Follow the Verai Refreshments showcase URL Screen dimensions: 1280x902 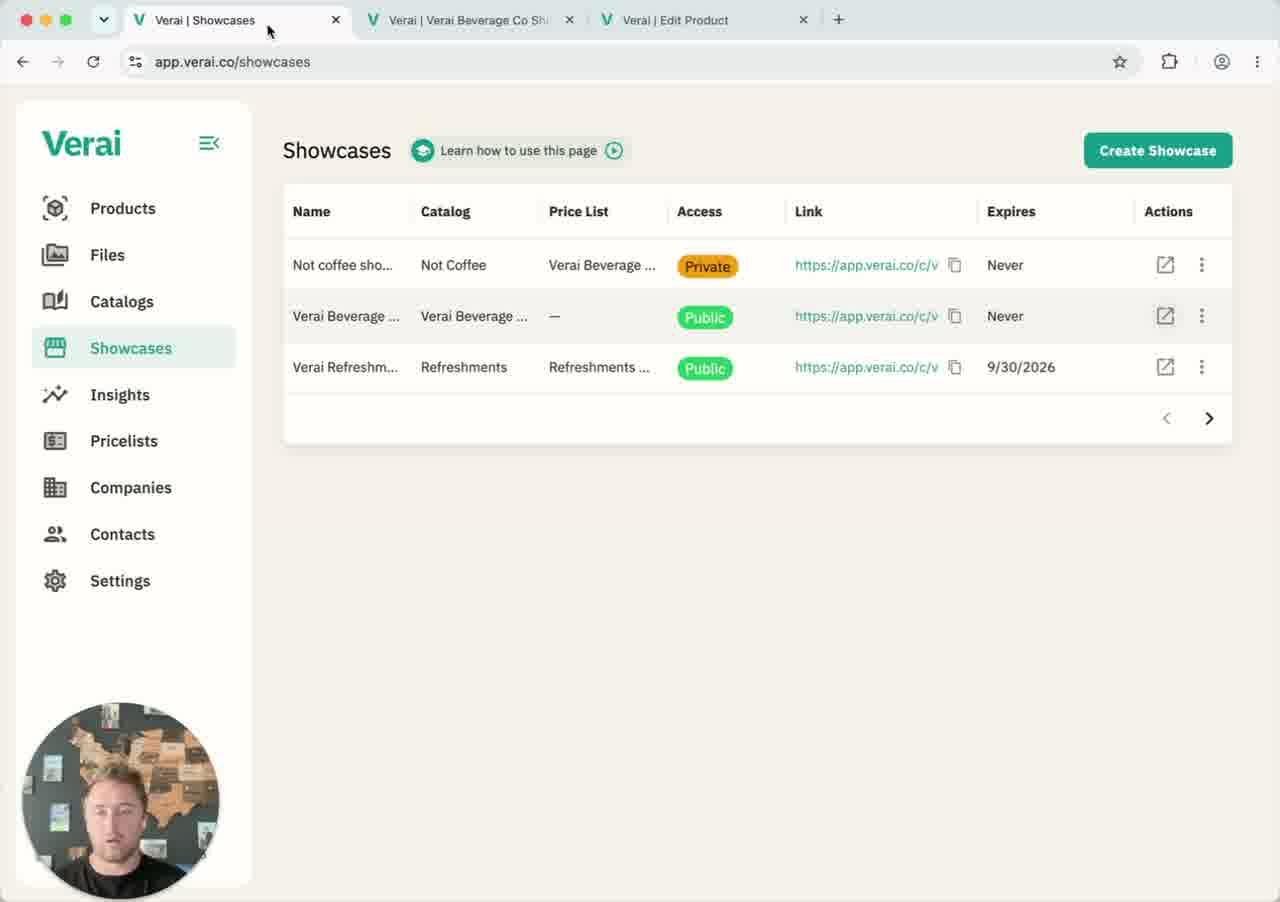(x=866, y=367)
